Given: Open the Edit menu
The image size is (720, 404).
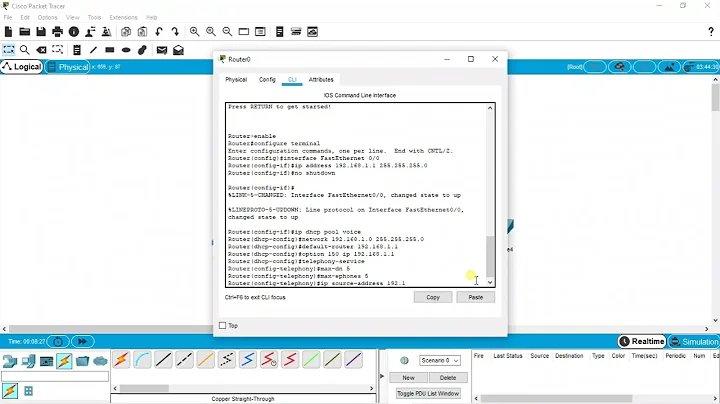Looking at the screenshot, I should click(25, 17).
